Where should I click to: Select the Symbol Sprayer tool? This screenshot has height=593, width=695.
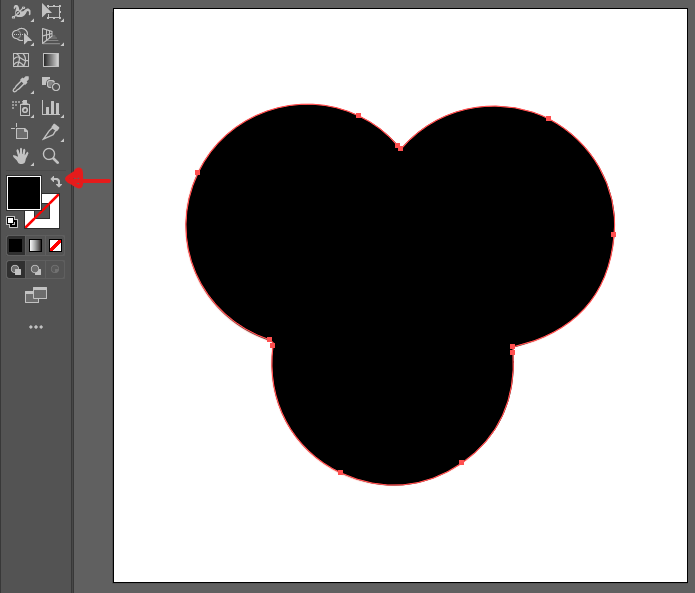21,108
